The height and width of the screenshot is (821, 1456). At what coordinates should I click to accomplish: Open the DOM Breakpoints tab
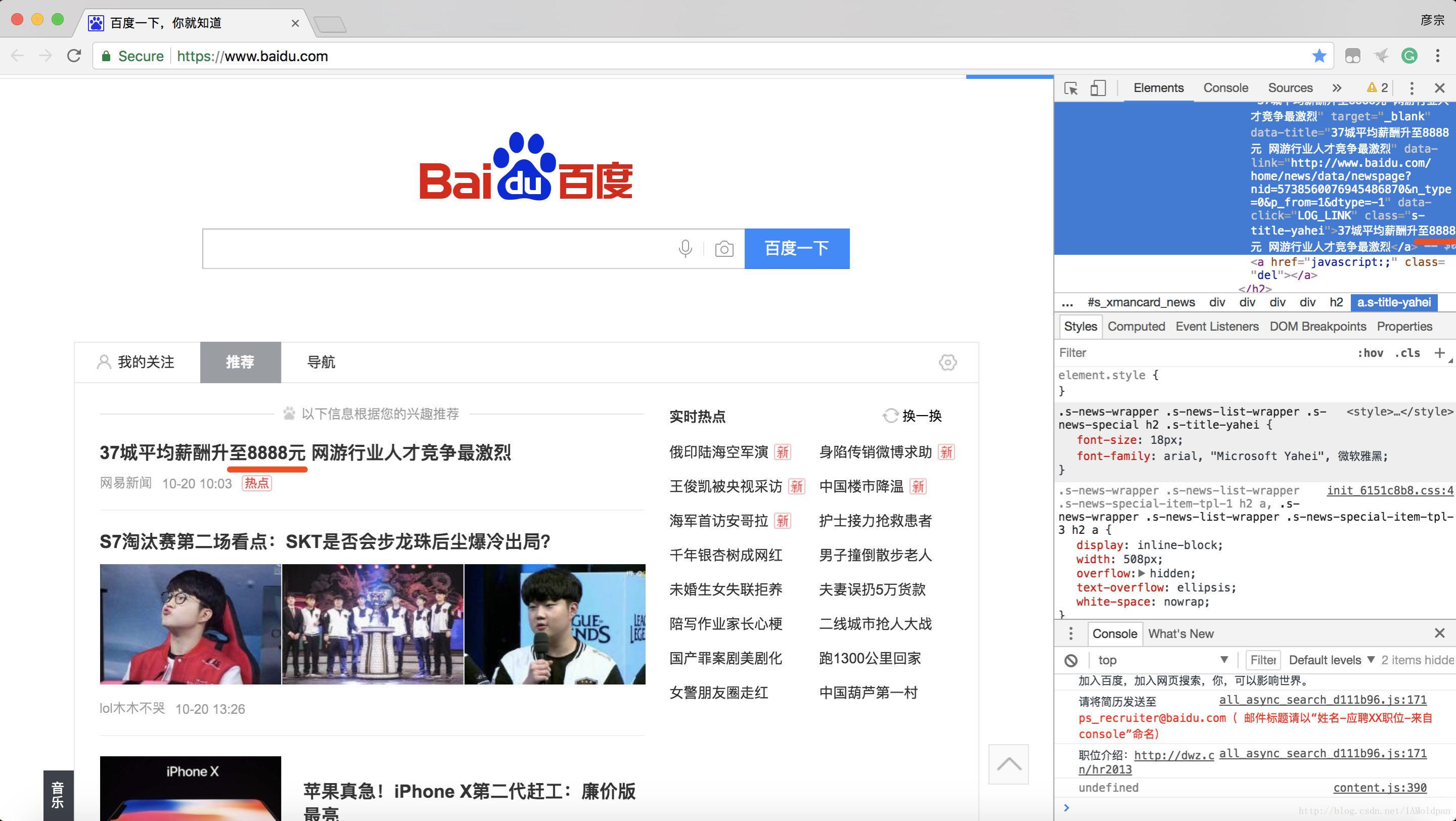tap(1317, 327)
